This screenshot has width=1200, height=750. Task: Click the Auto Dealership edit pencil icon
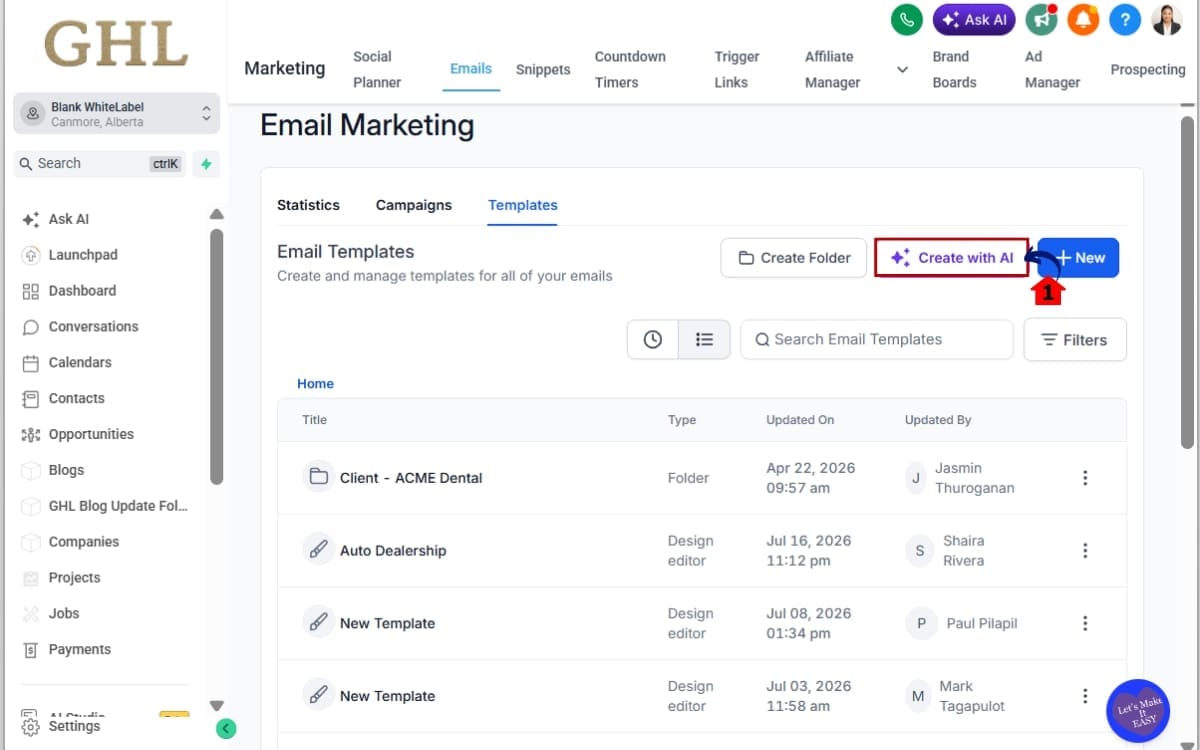[318, 550]
